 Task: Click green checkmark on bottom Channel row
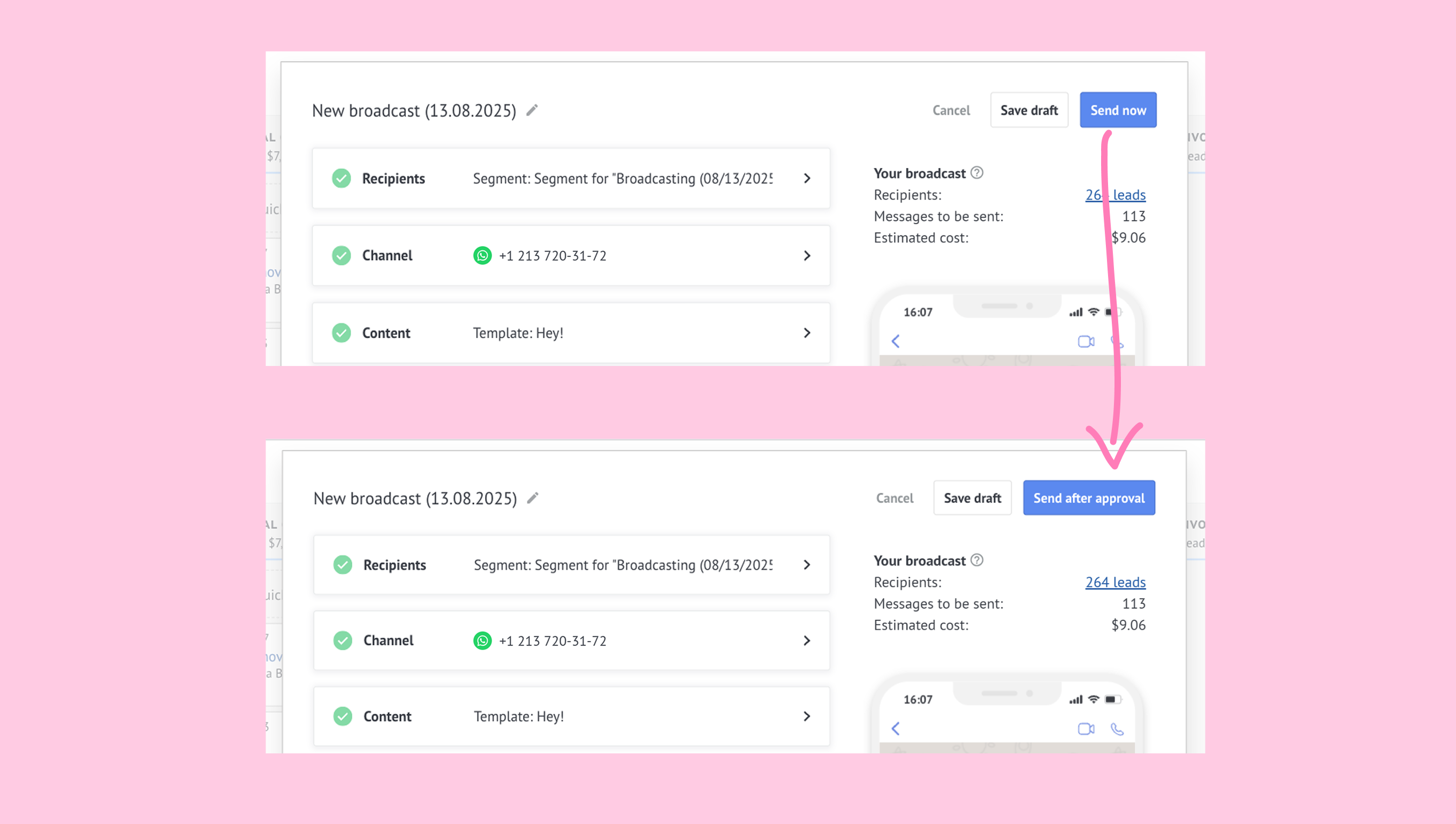coord(343,640)
